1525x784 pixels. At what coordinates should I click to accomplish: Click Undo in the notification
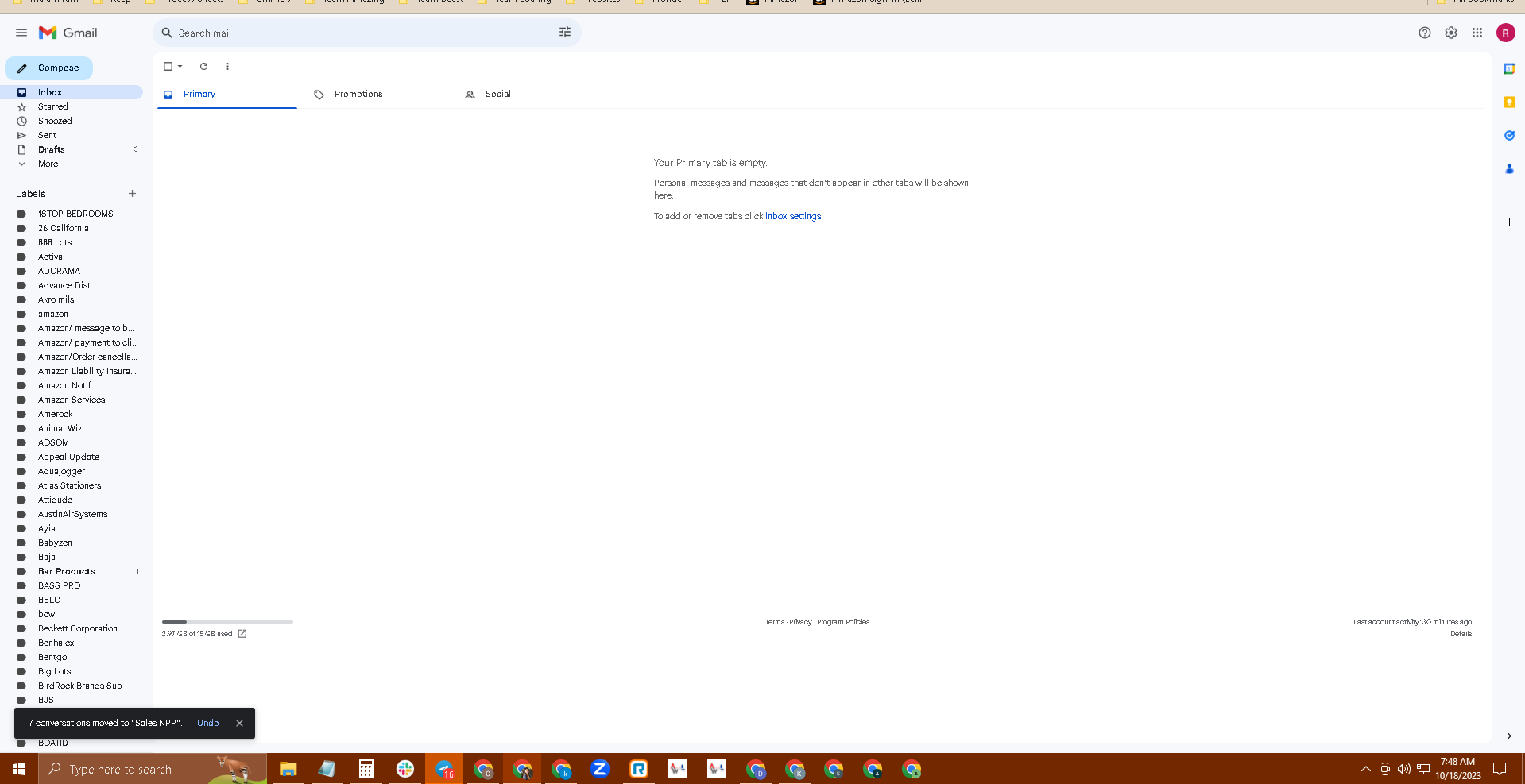coord(207,723)
